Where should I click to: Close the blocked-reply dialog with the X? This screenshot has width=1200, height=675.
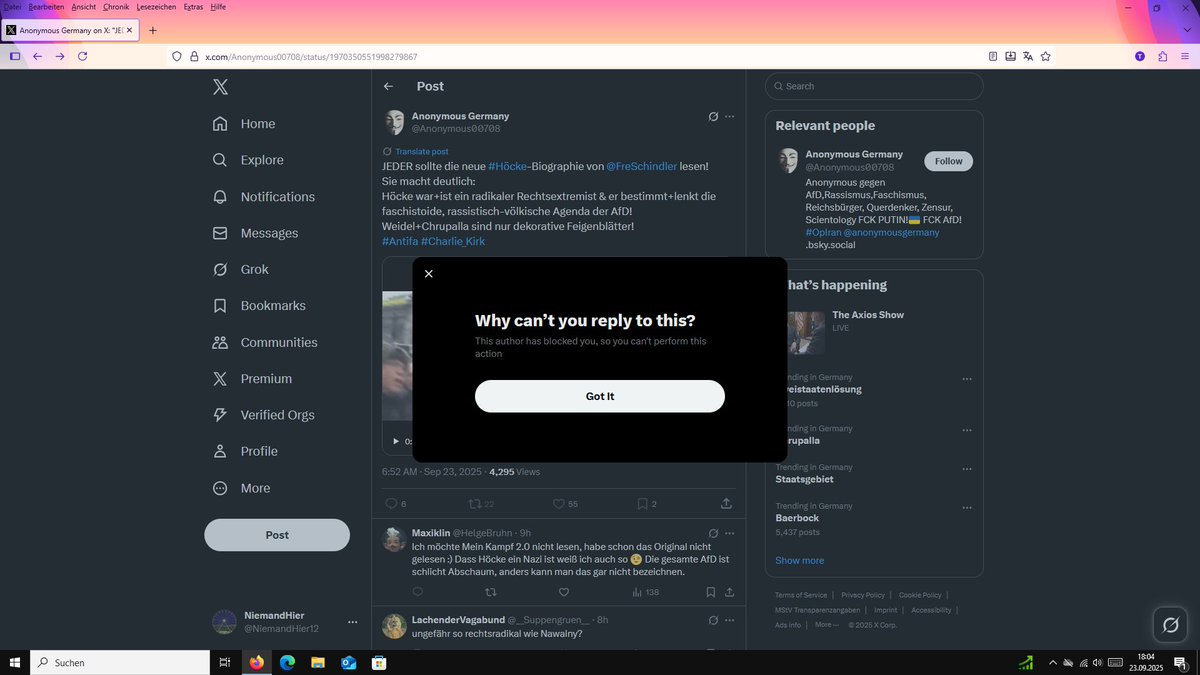click(x=429, y=274)
